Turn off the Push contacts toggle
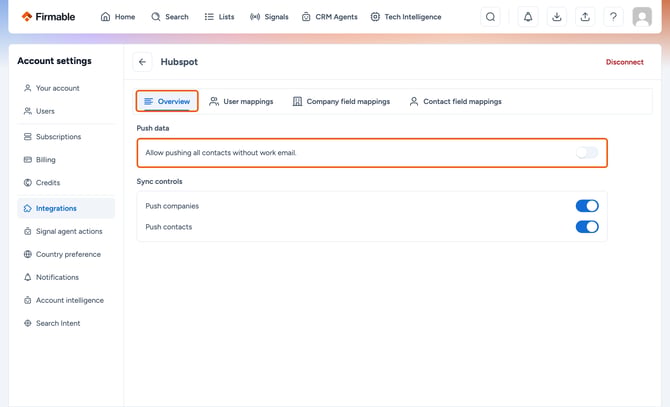The width and height of the screenshot is (670, 407). (587, 227)
